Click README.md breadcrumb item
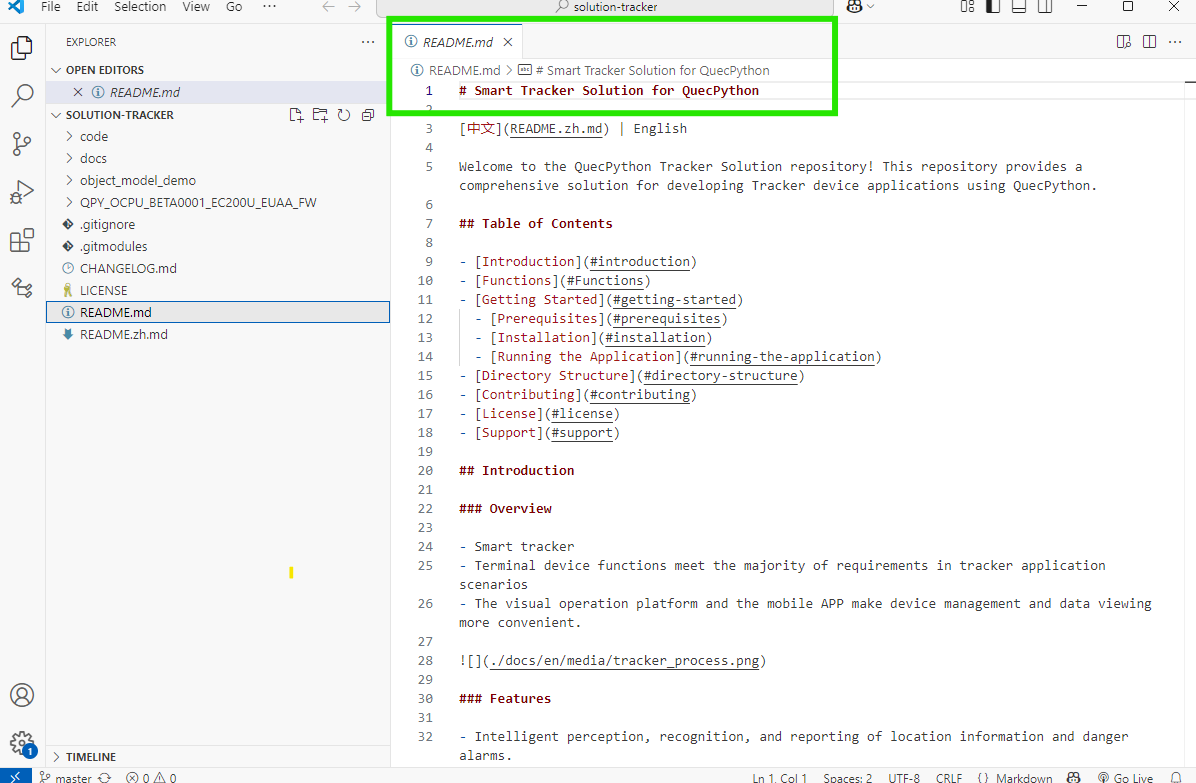Viewport: 1196px width, 783px height. point(456,70)
